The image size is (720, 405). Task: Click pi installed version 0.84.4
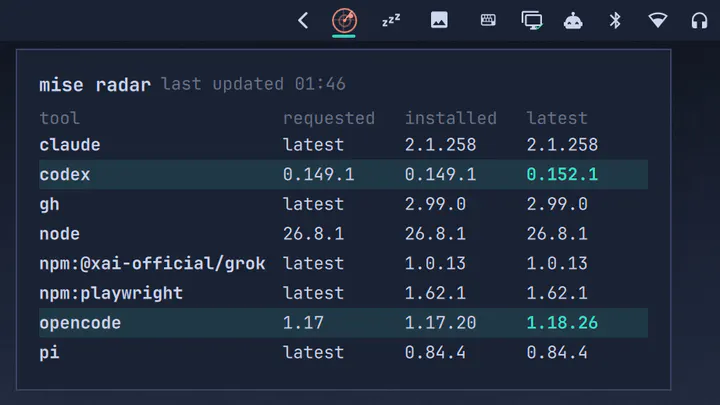click(435, 353)
